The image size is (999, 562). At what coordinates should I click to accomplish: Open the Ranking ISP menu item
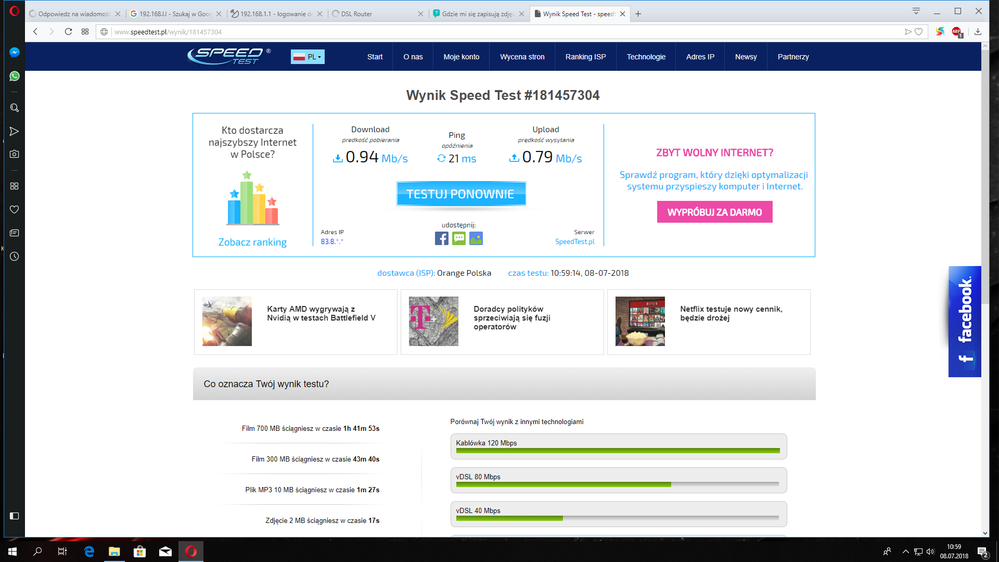[x=585, y=57]
